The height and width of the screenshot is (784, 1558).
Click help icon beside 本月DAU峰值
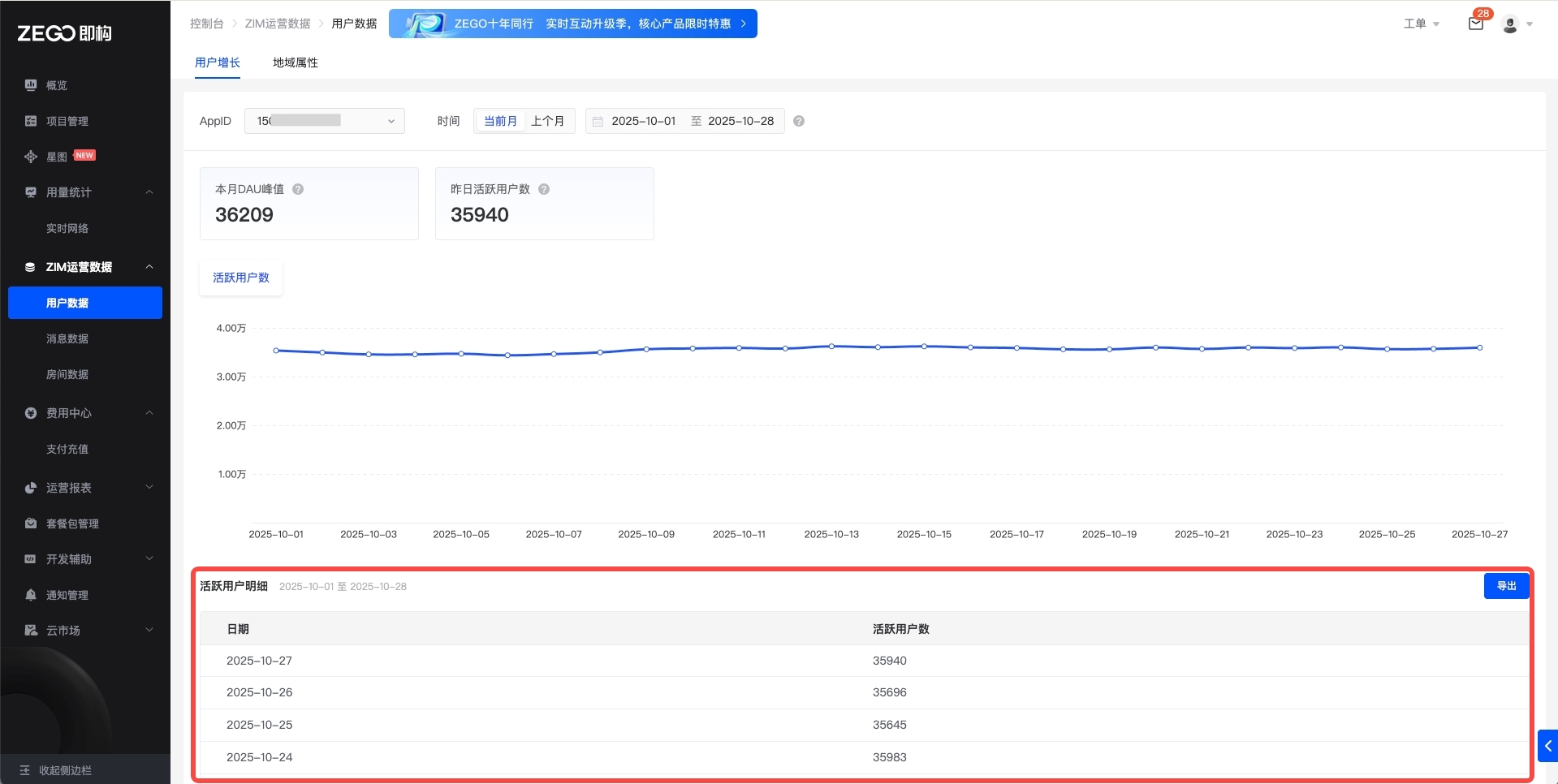[298, 189]
